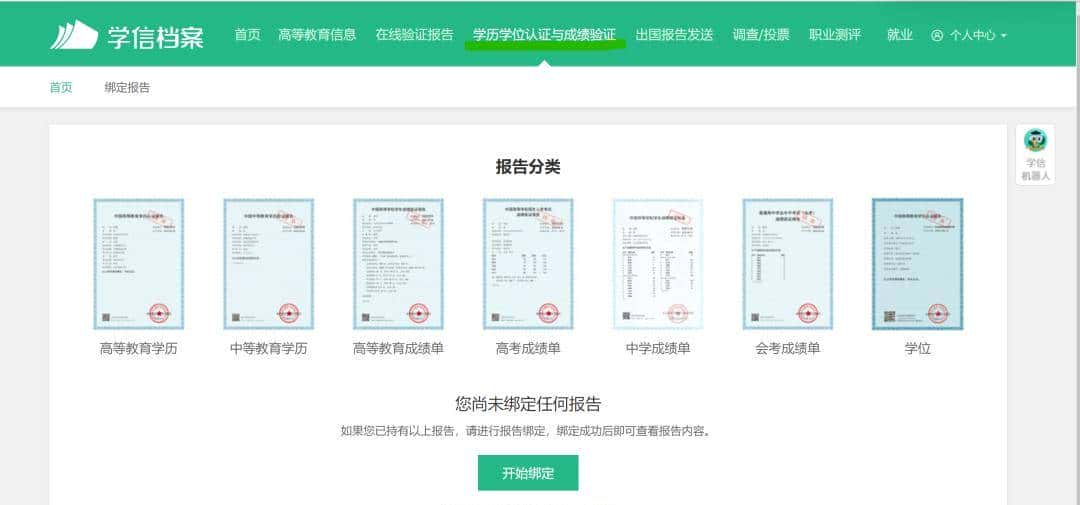Select the 中等教育学历 report thumbnail

coord(269,264)
